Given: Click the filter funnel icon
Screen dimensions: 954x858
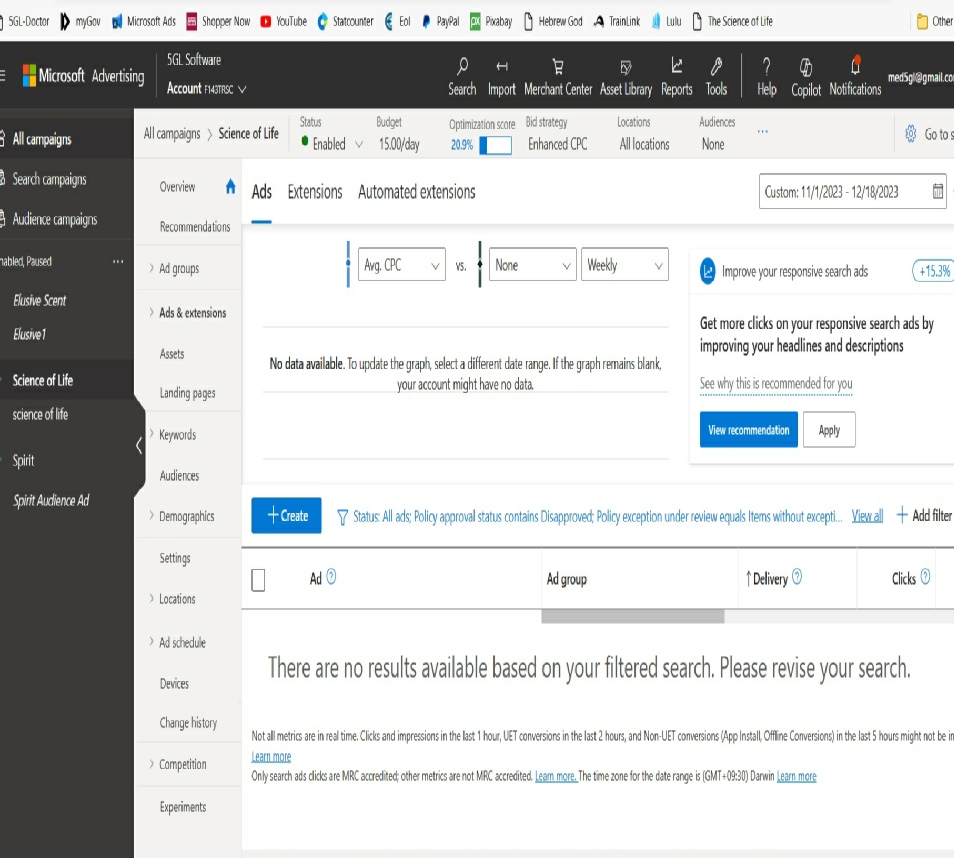Looking at the screenshot, I should pyautogui.click(x=343, y=517).
